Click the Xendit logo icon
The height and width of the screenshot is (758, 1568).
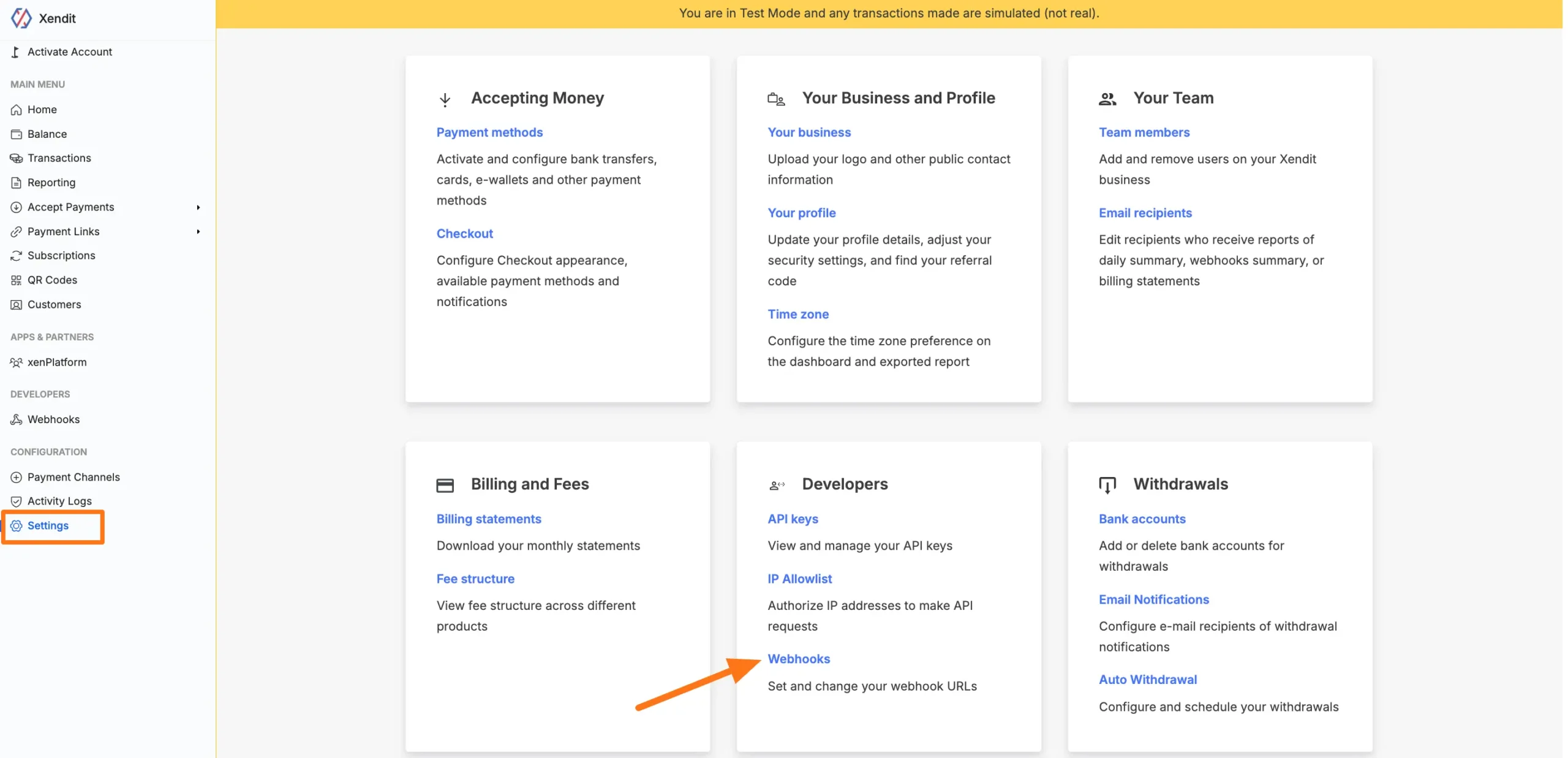(x=21, y=18)
